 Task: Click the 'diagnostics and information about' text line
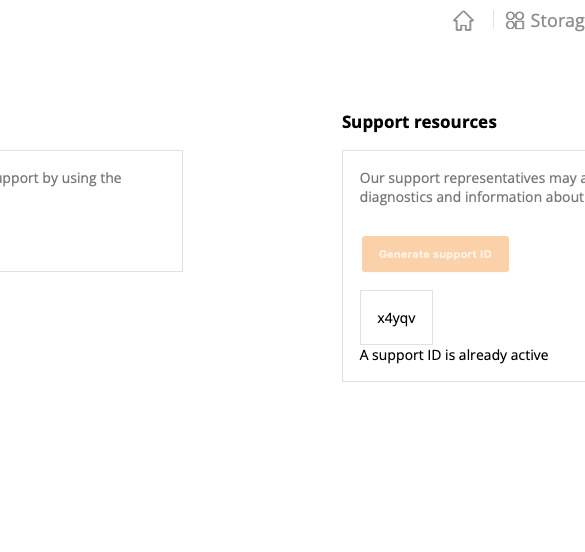point(472,197)
